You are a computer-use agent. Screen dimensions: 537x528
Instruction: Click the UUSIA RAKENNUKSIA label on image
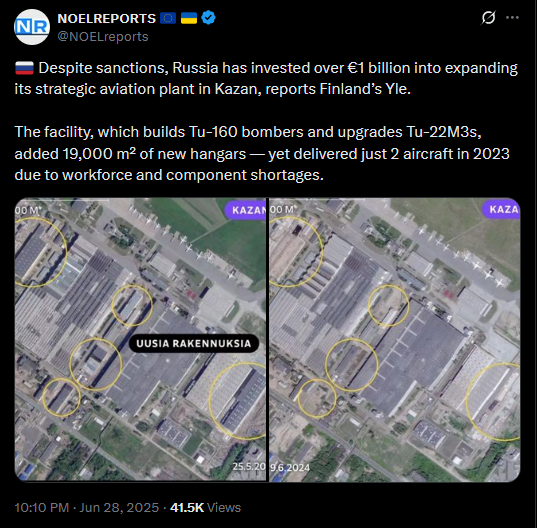194,343
